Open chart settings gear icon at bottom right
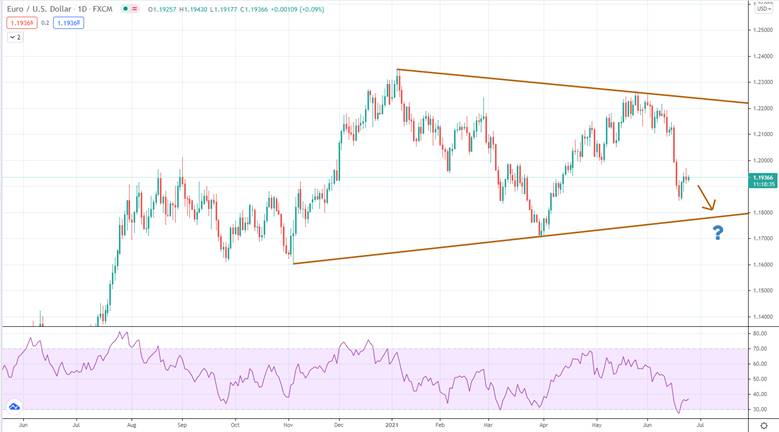This screenshot has width=779, height=432. coord(764,426)
